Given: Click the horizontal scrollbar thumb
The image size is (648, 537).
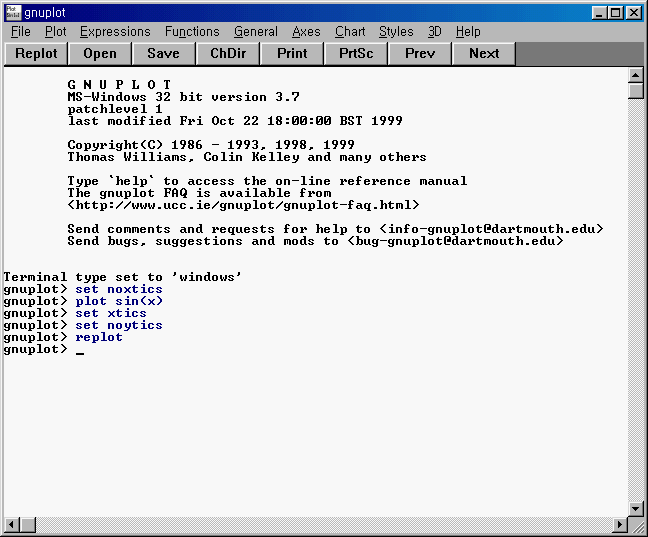Looking at the screenshot, I should [x=28, y=525].
